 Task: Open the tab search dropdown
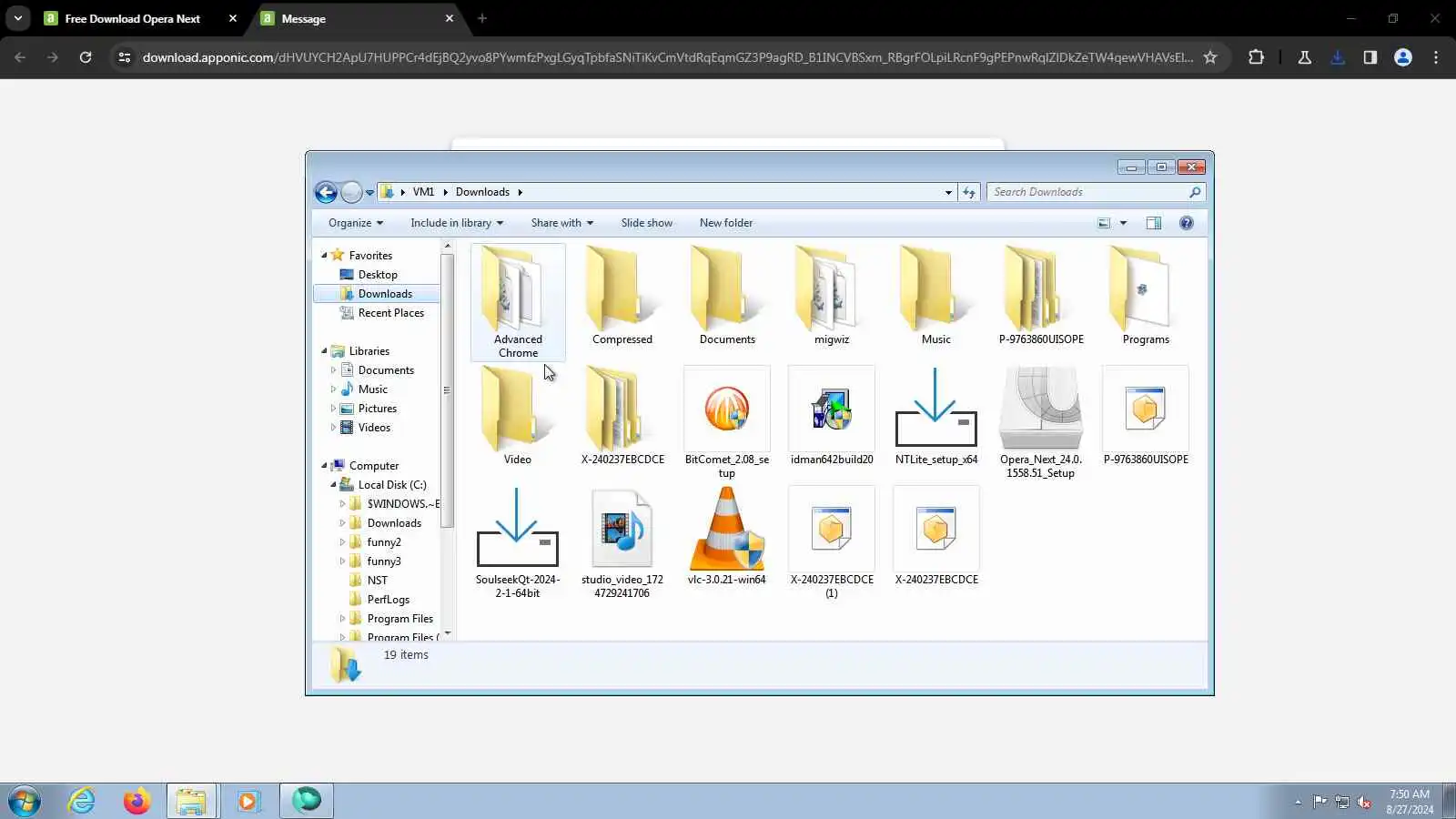coord(18,18)
